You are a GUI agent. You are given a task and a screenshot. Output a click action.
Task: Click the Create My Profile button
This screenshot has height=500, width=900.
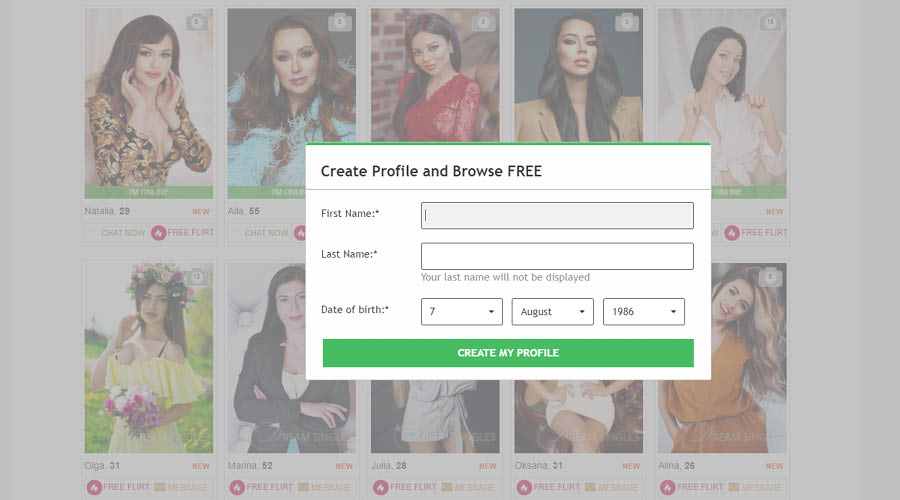coord(508,352)
